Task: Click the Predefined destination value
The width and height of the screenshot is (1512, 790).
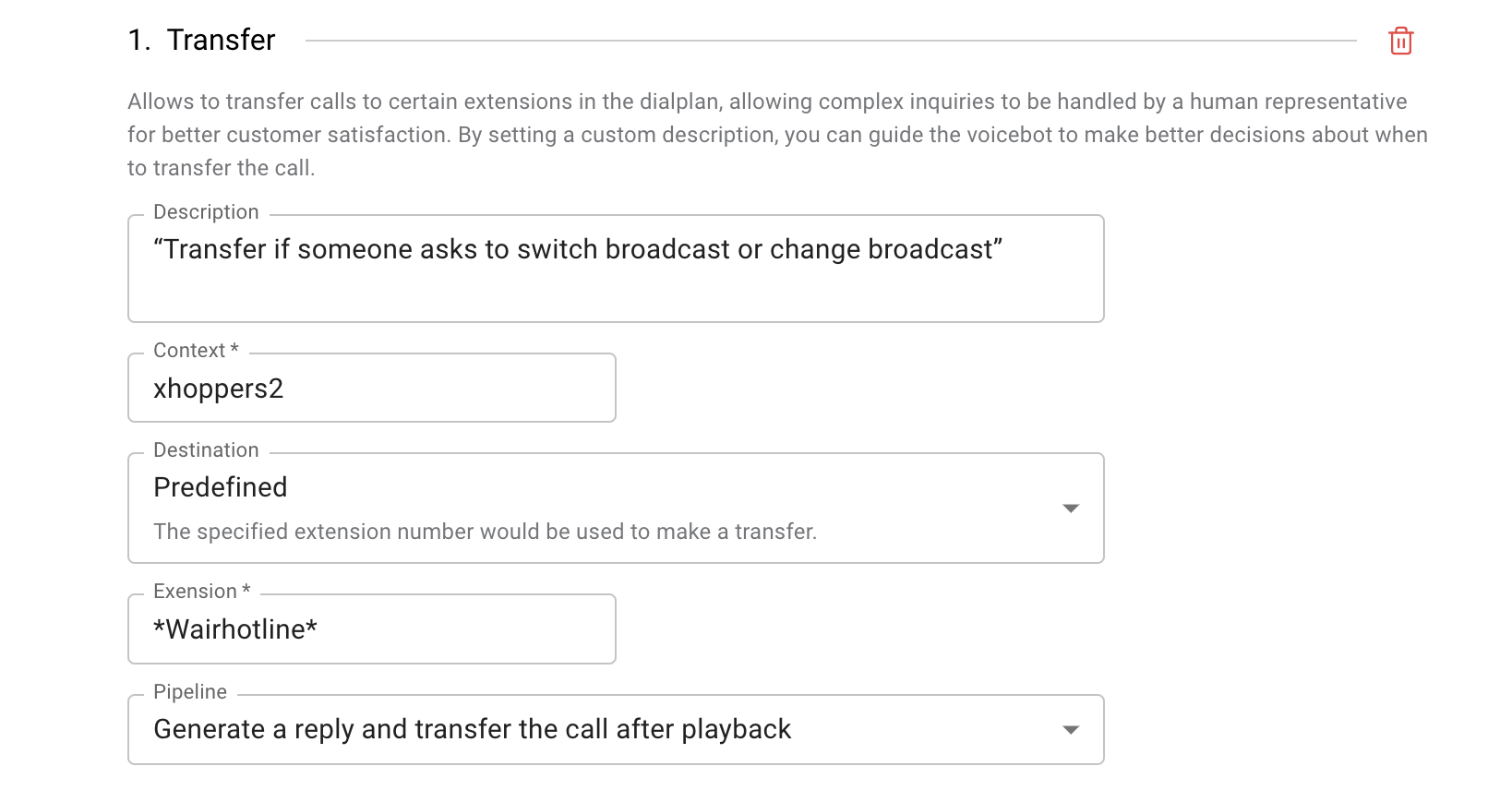Action: click(x=221, y=487)
